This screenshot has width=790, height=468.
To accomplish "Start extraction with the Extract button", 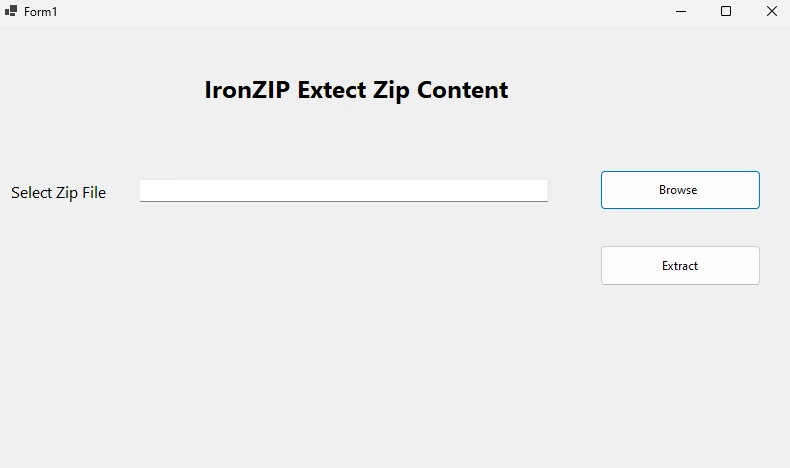I will pos(680,266).
